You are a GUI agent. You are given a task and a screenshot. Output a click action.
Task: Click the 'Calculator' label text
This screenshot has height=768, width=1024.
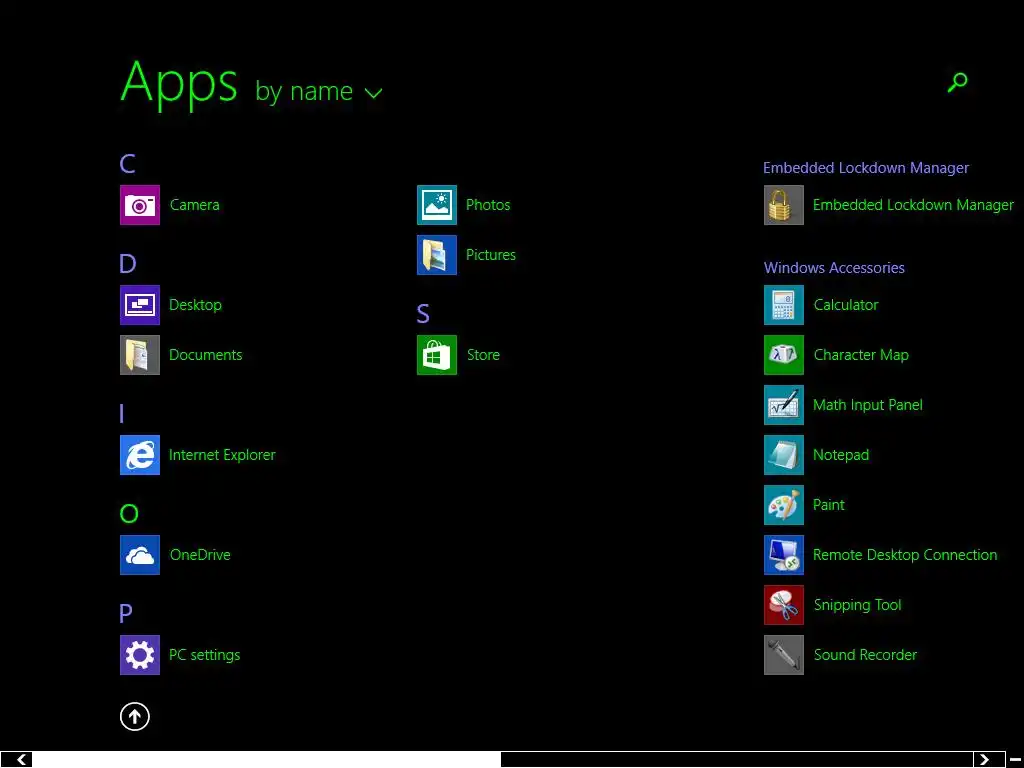pyautogui.click(x=846, y=305)
